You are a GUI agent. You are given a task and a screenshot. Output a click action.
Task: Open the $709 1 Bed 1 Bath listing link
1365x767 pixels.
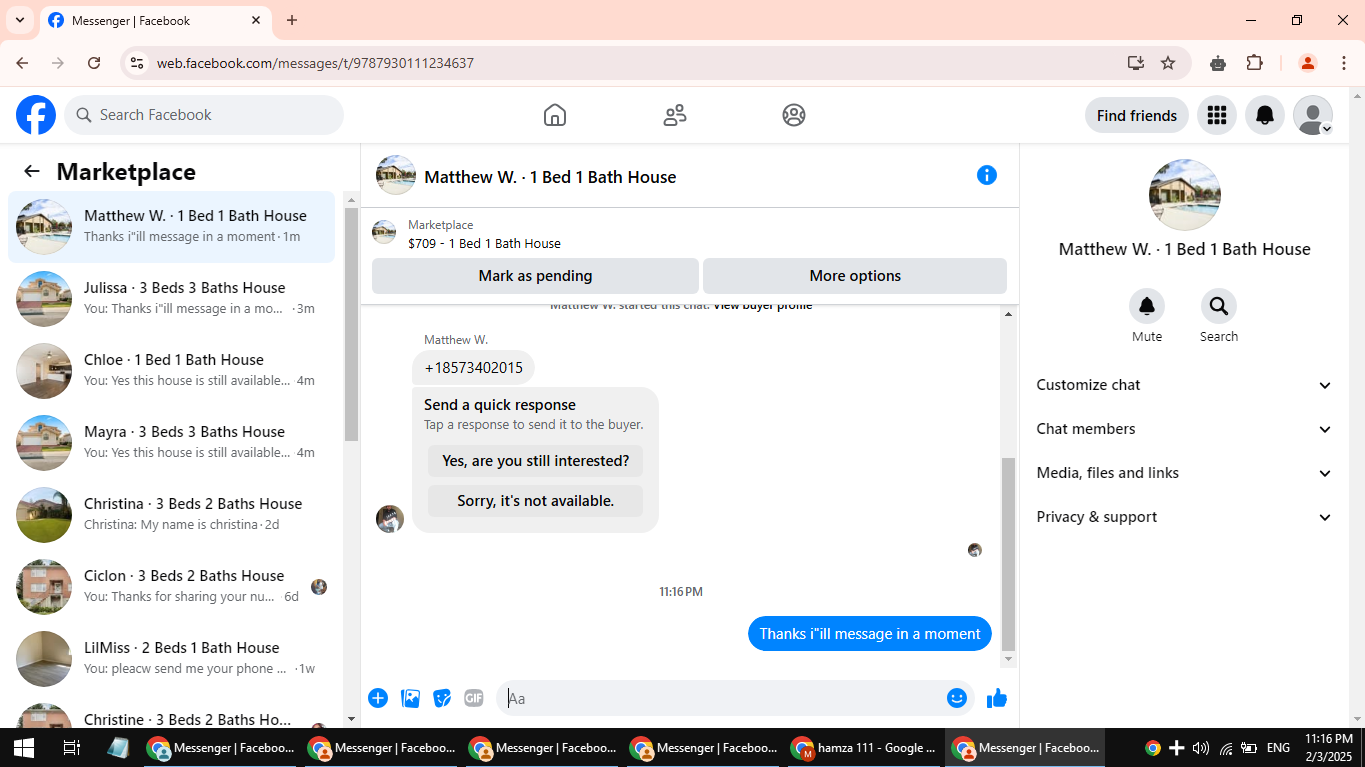[x=484, y=243]
